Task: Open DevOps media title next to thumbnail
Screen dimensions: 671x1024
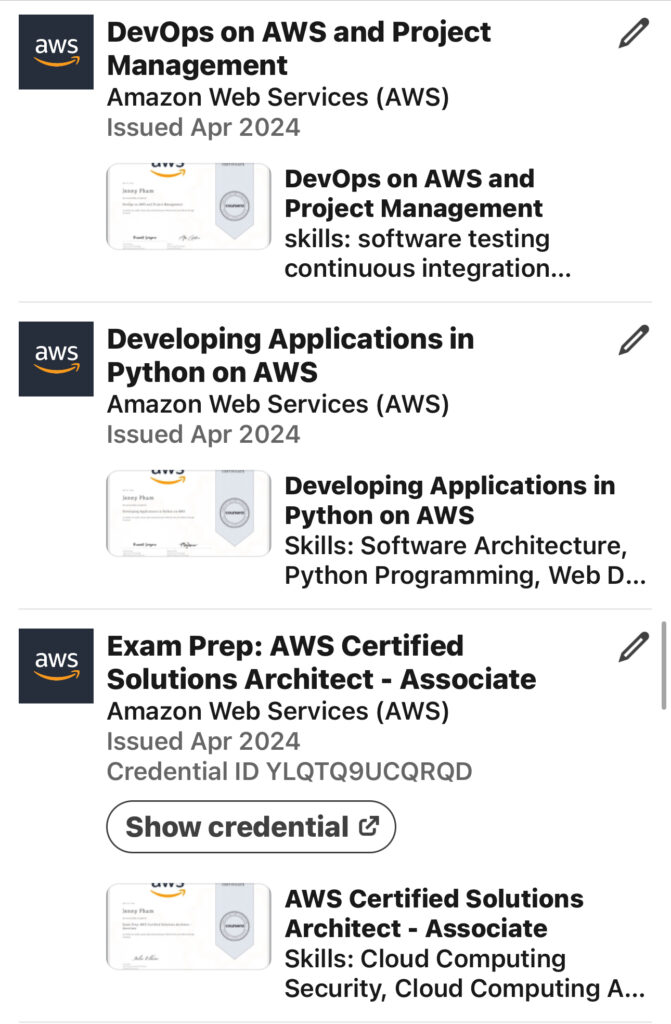Action: coord(414,193)
